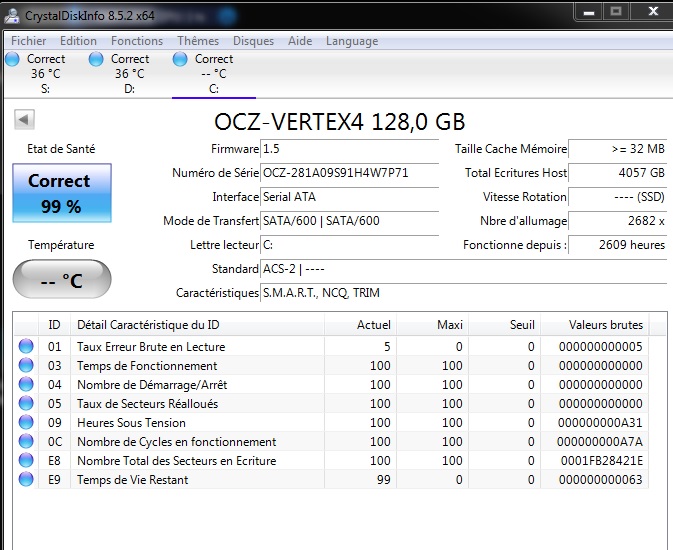Click the Caractéristiques field S.M.A.R.T., NCQ, TRIM
The height and width of the screenshot is (550, 673).
coord(464,293)
